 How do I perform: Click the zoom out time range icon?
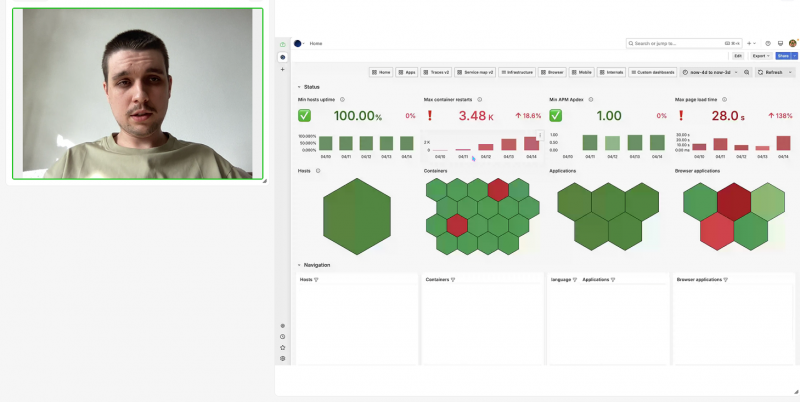[746, 73]
